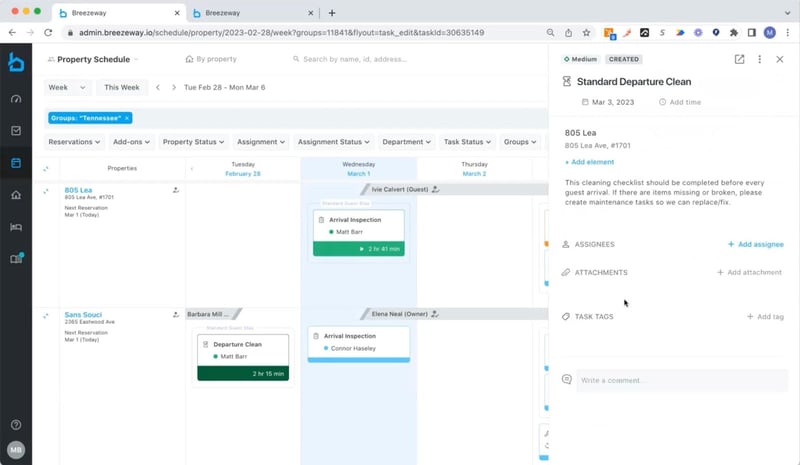Expand the Week view dropdown
Viewport: 800px width, 465px height.
pyautogui.click(x=67, y=88)
